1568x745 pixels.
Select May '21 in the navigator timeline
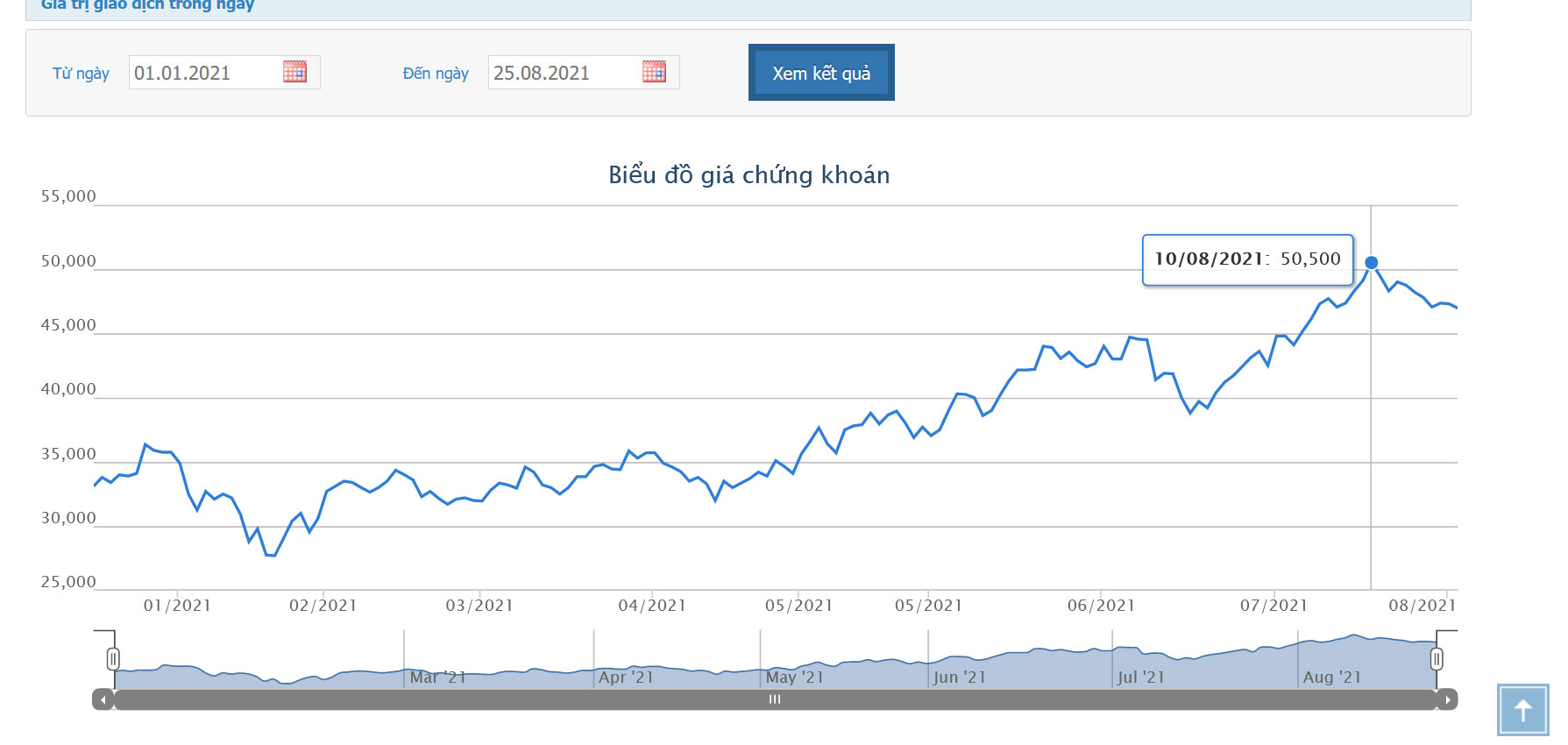coord(794,678)
